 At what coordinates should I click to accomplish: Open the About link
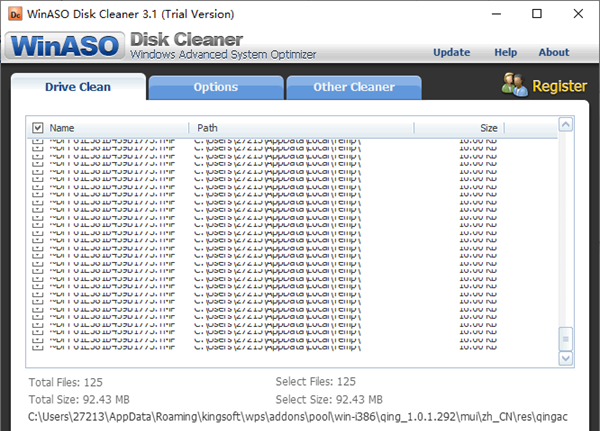554,52
